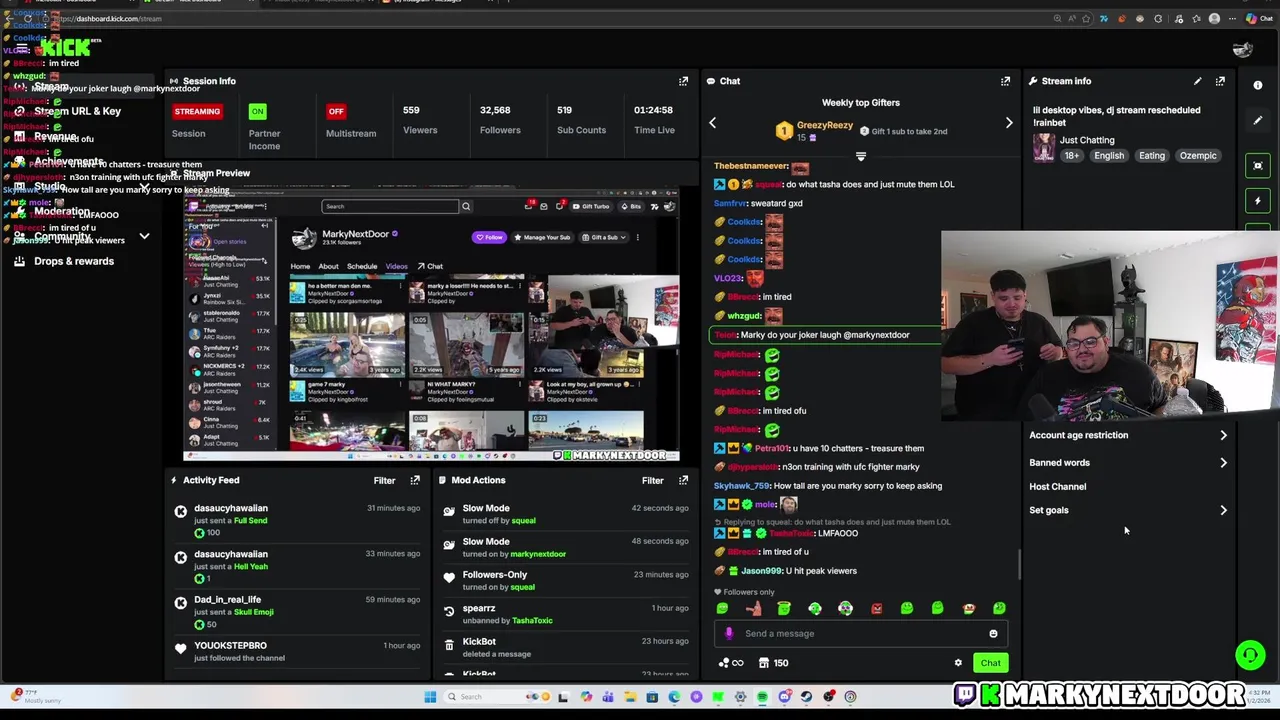
Task: Click the chat scrollbar
Action: tap(1019, 565)
